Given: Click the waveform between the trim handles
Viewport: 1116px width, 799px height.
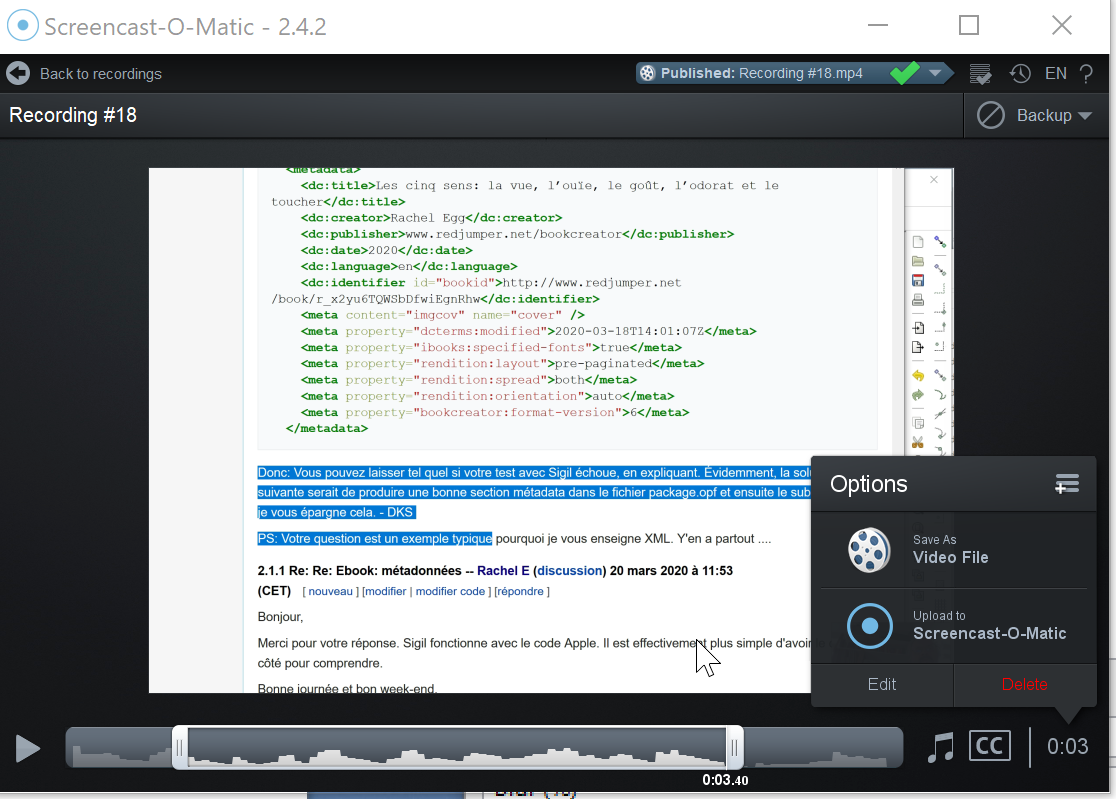Looking at the screenshot, I should [x=457, y=747].
